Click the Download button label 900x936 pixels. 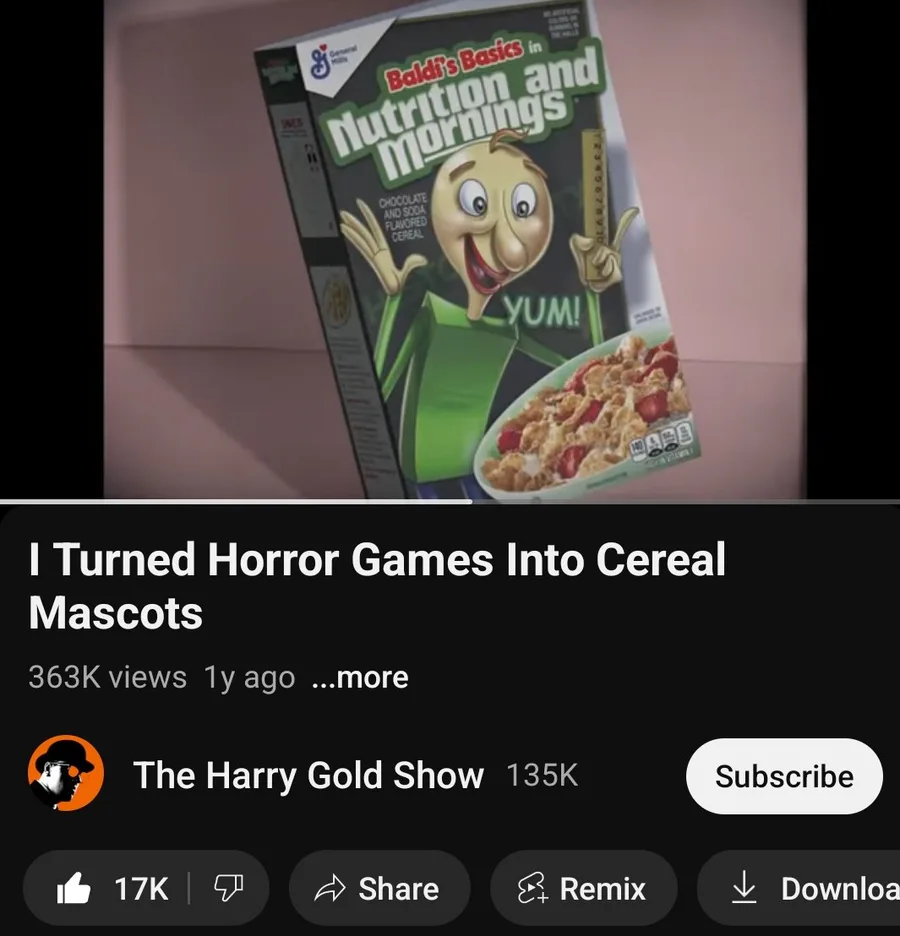[x=840, y=889]
